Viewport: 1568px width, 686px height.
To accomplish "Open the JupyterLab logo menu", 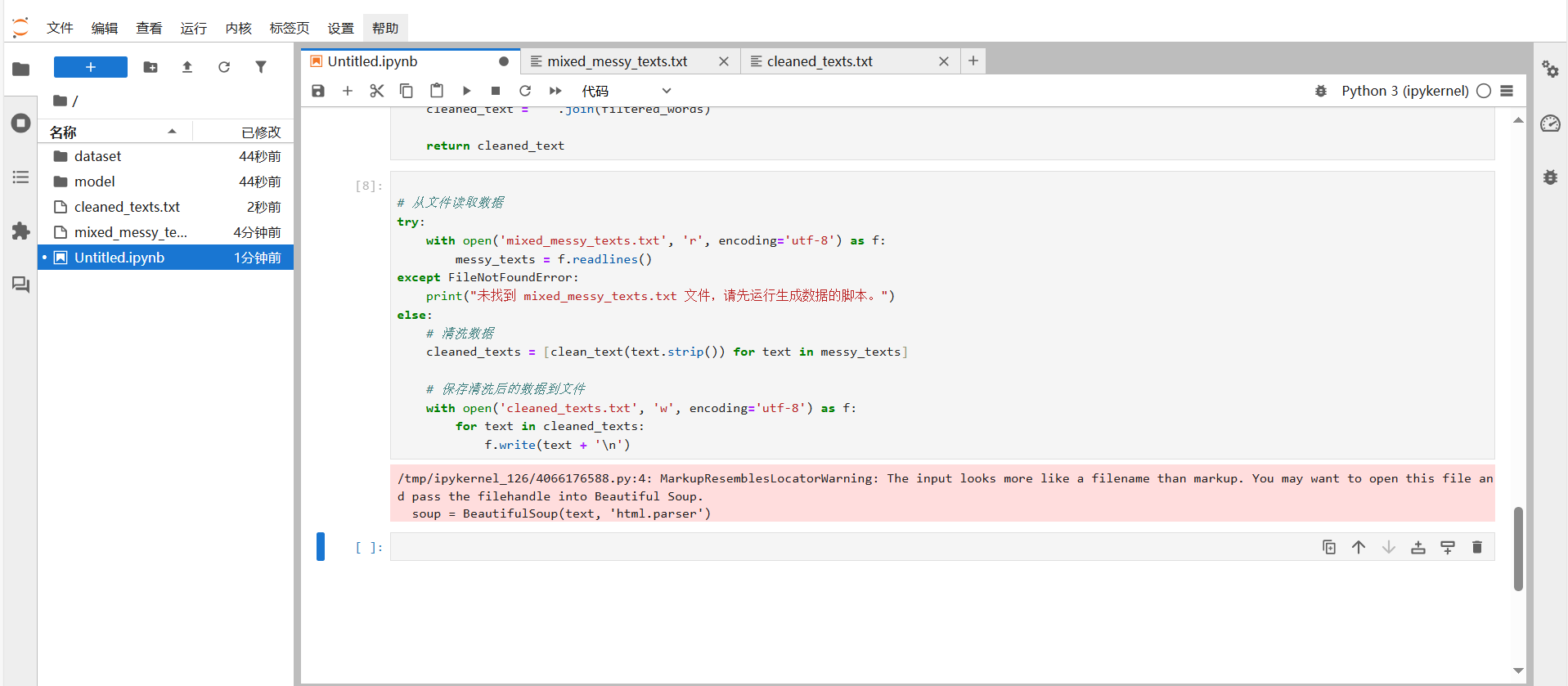I will tap(20, 28).
